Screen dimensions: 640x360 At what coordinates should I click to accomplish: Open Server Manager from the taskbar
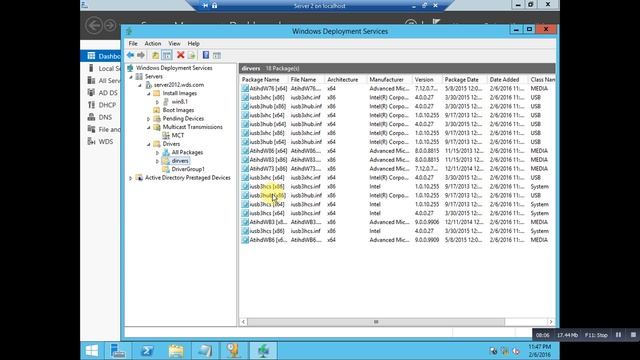coord(118,351)
